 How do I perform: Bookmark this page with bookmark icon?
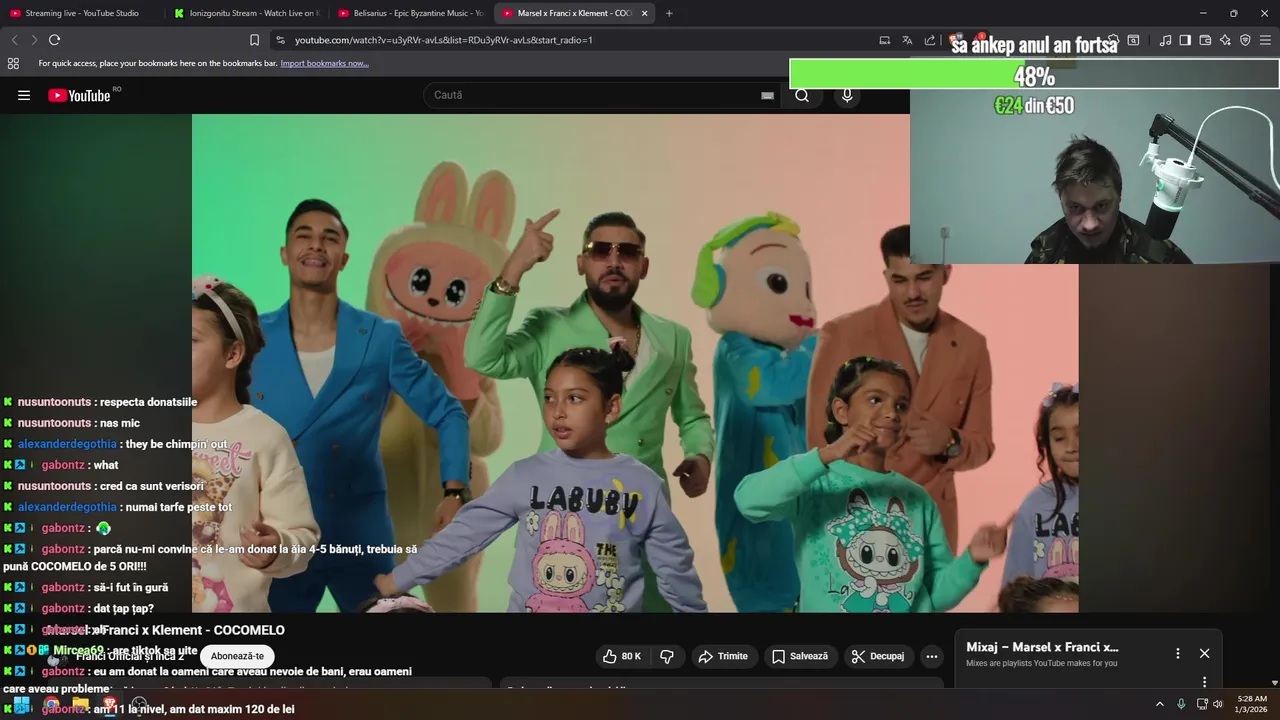point(254,40)
